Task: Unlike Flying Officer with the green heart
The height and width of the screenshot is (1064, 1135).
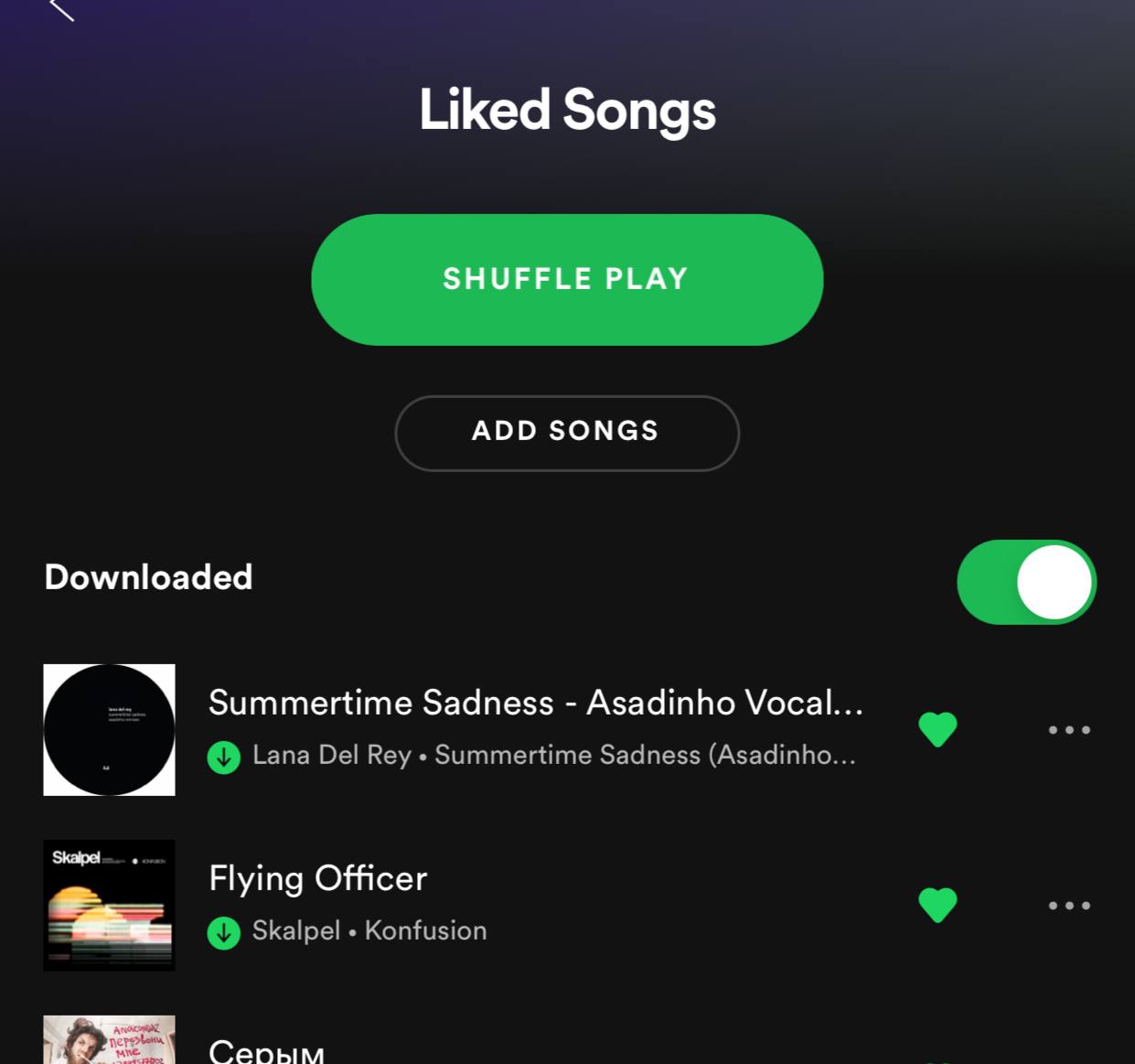Action: [937, 905]
